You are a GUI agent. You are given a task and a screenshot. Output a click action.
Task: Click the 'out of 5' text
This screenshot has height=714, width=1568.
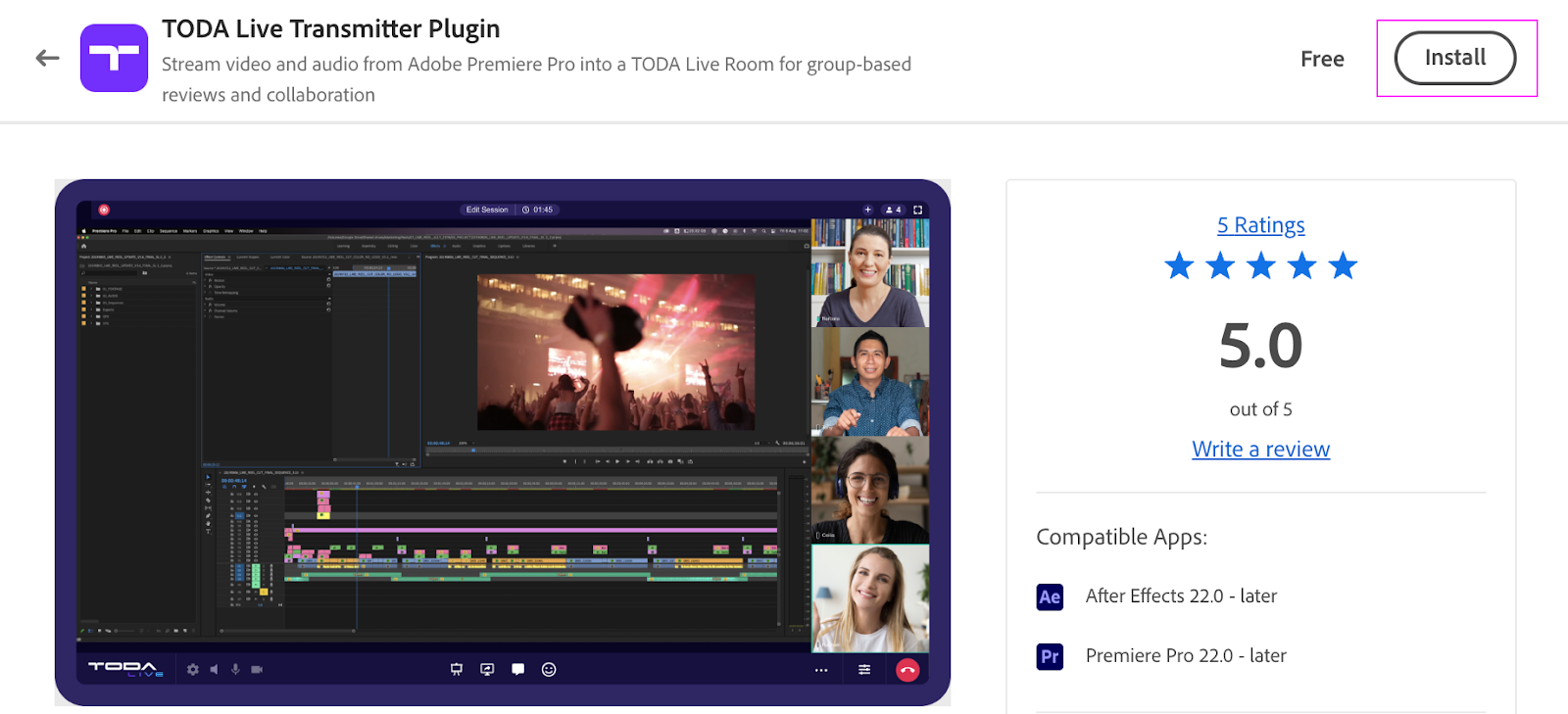click(x=1260, y=409)
